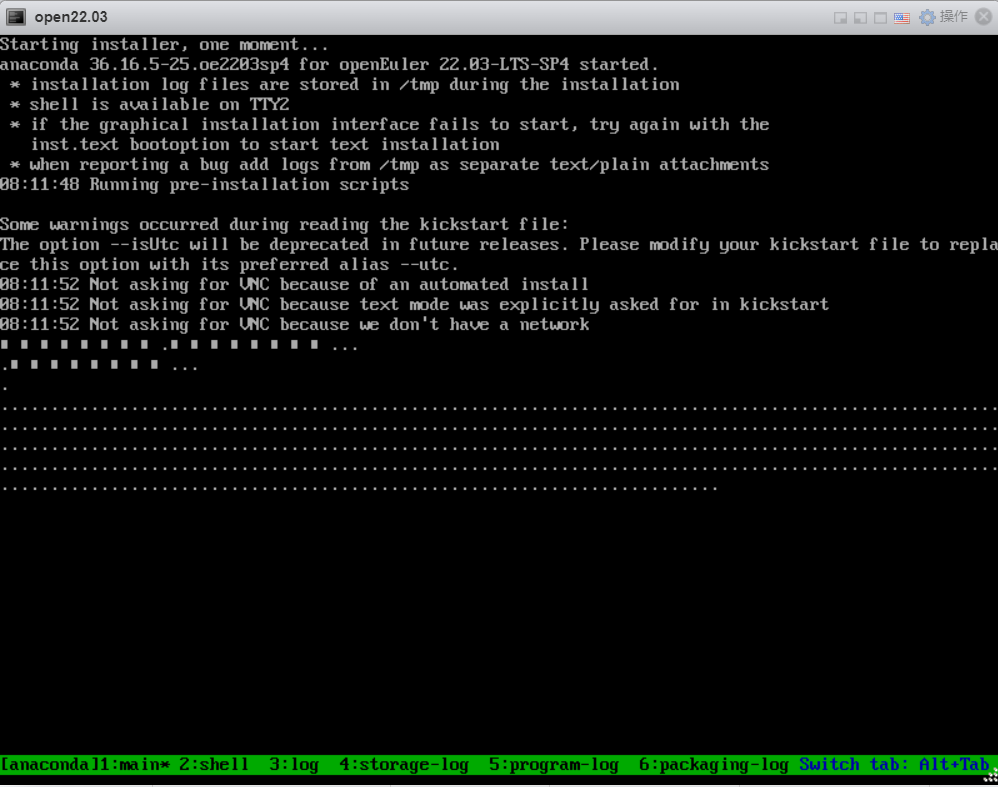Click the blue gear settings icon

coord(927,17)
